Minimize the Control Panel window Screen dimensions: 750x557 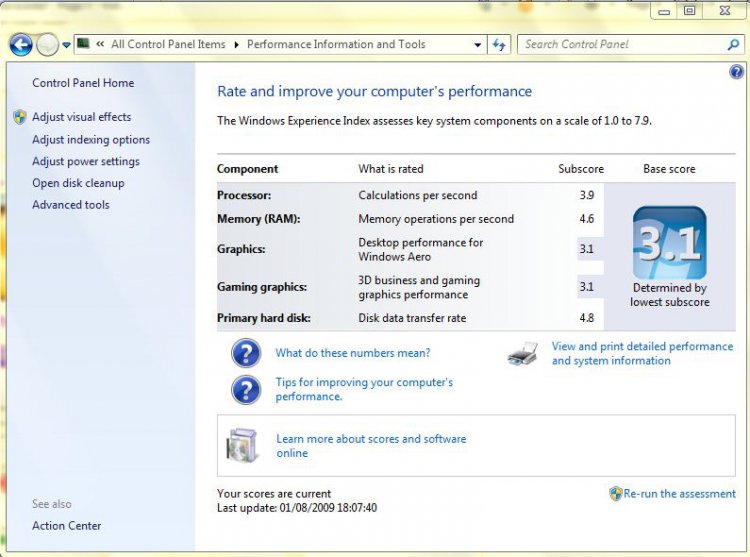(664, 11)
